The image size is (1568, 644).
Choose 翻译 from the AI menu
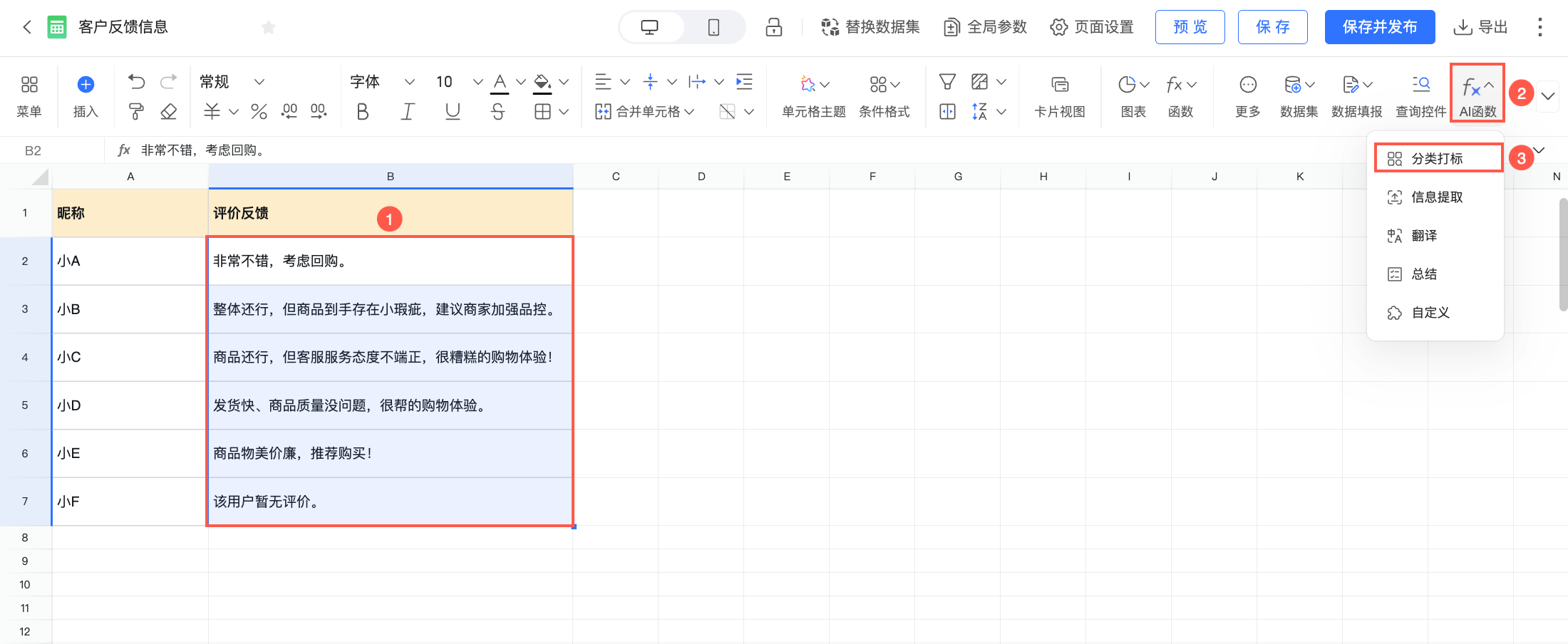[x=1435, y=236]
